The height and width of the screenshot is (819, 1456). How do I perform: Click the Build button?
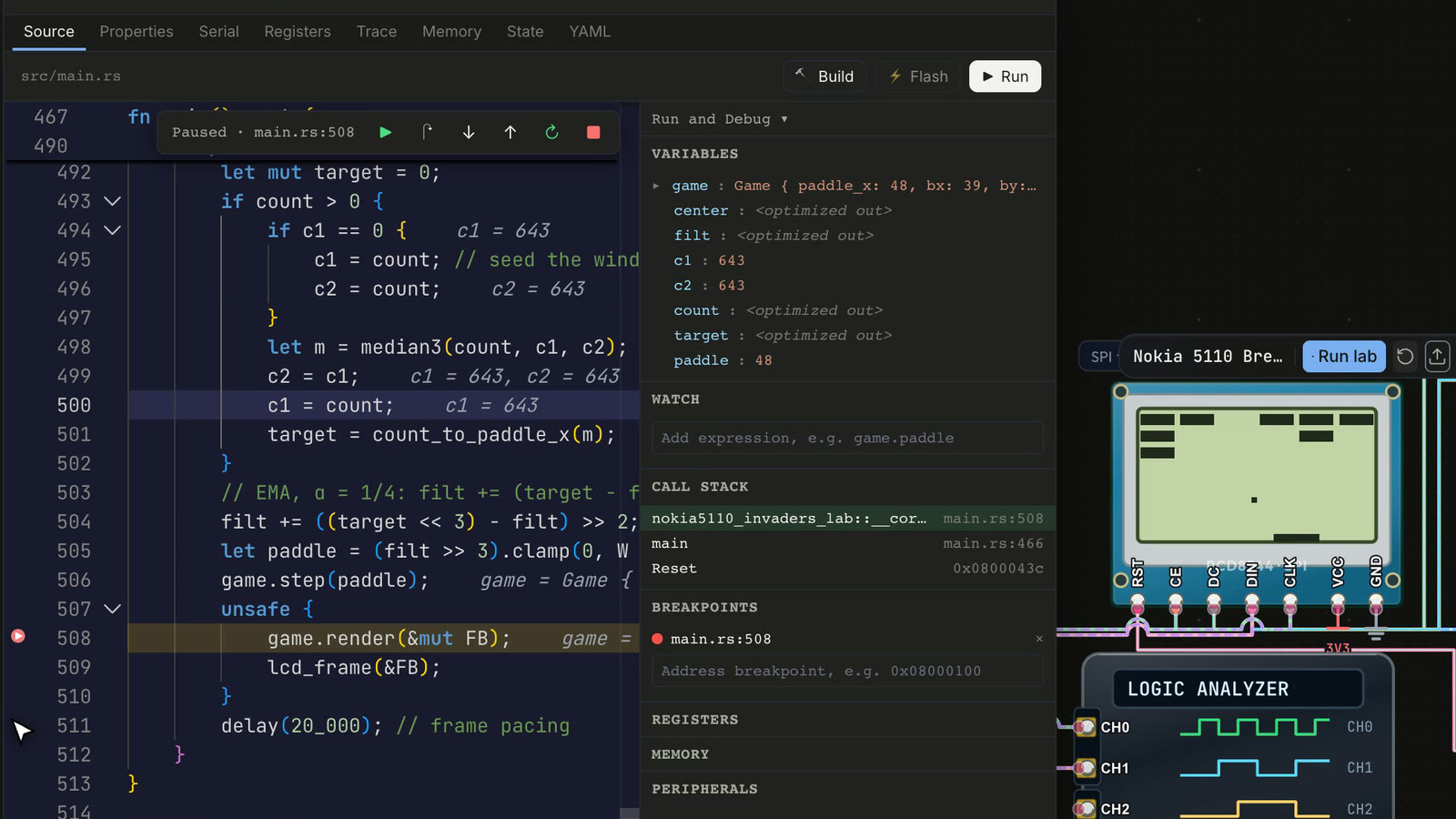click(824, 76)
